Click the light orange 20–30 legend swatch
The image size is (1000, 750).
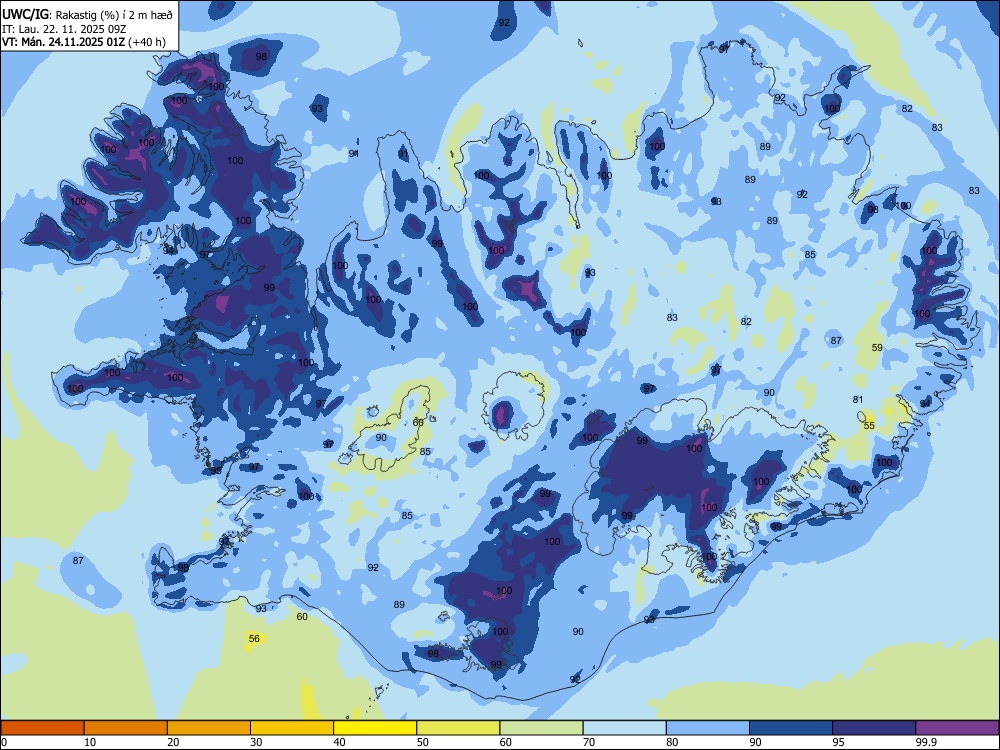[209, 728]
